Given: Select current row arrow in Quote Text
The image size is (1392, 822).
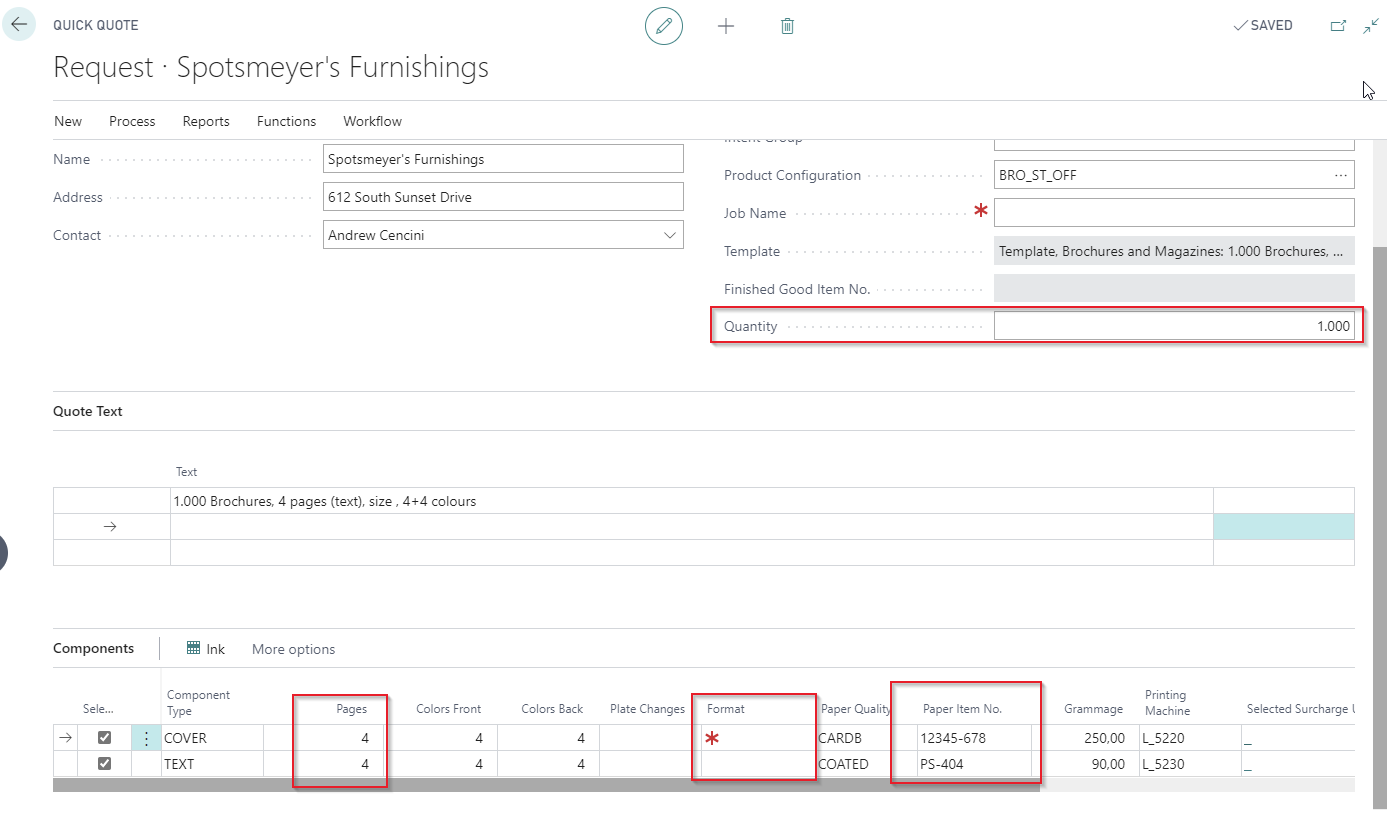Looking at the screenshot, I should (x=110, y=527).
